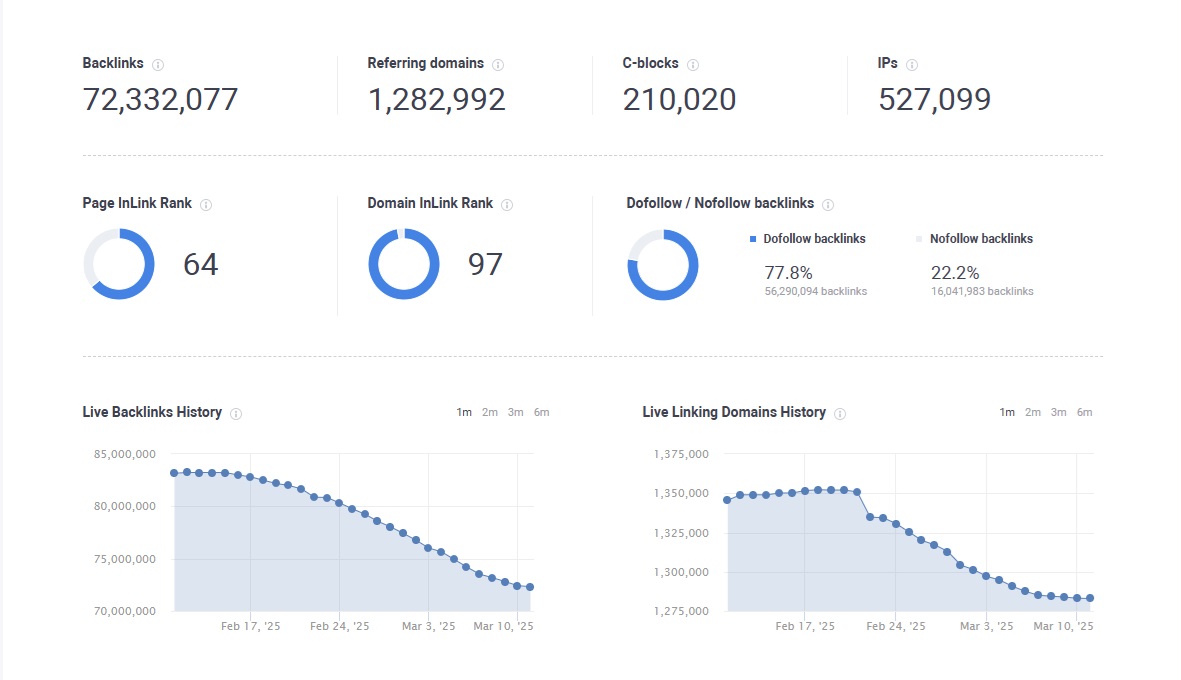This screenshot has width=1181, height=680.
Task: Click the Live Backlinks History info icon
Action: click(236, 412)
